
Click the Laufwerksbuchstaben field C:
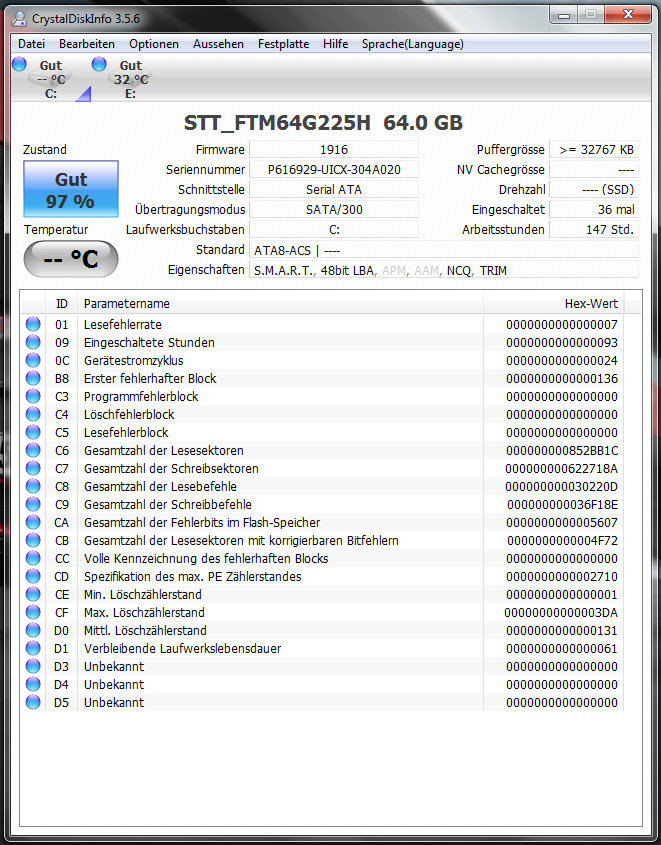[x=334, y=229]
